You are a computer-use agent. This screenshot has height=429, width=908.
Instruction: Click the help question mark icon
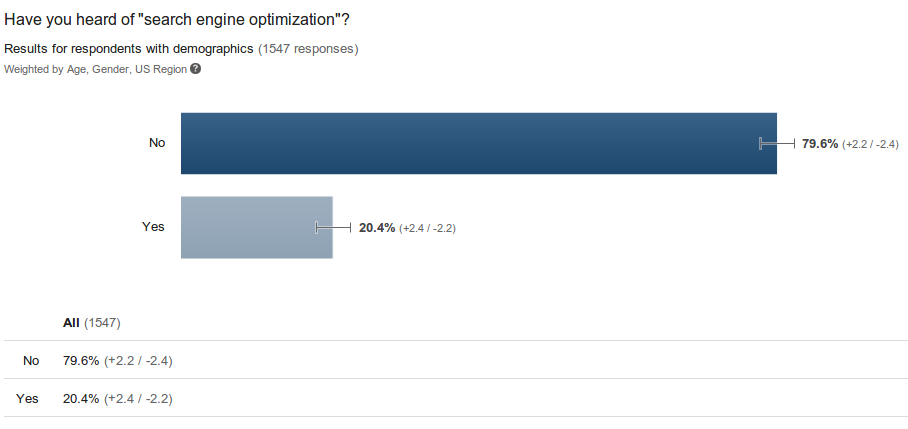click(x=196, y=69)
